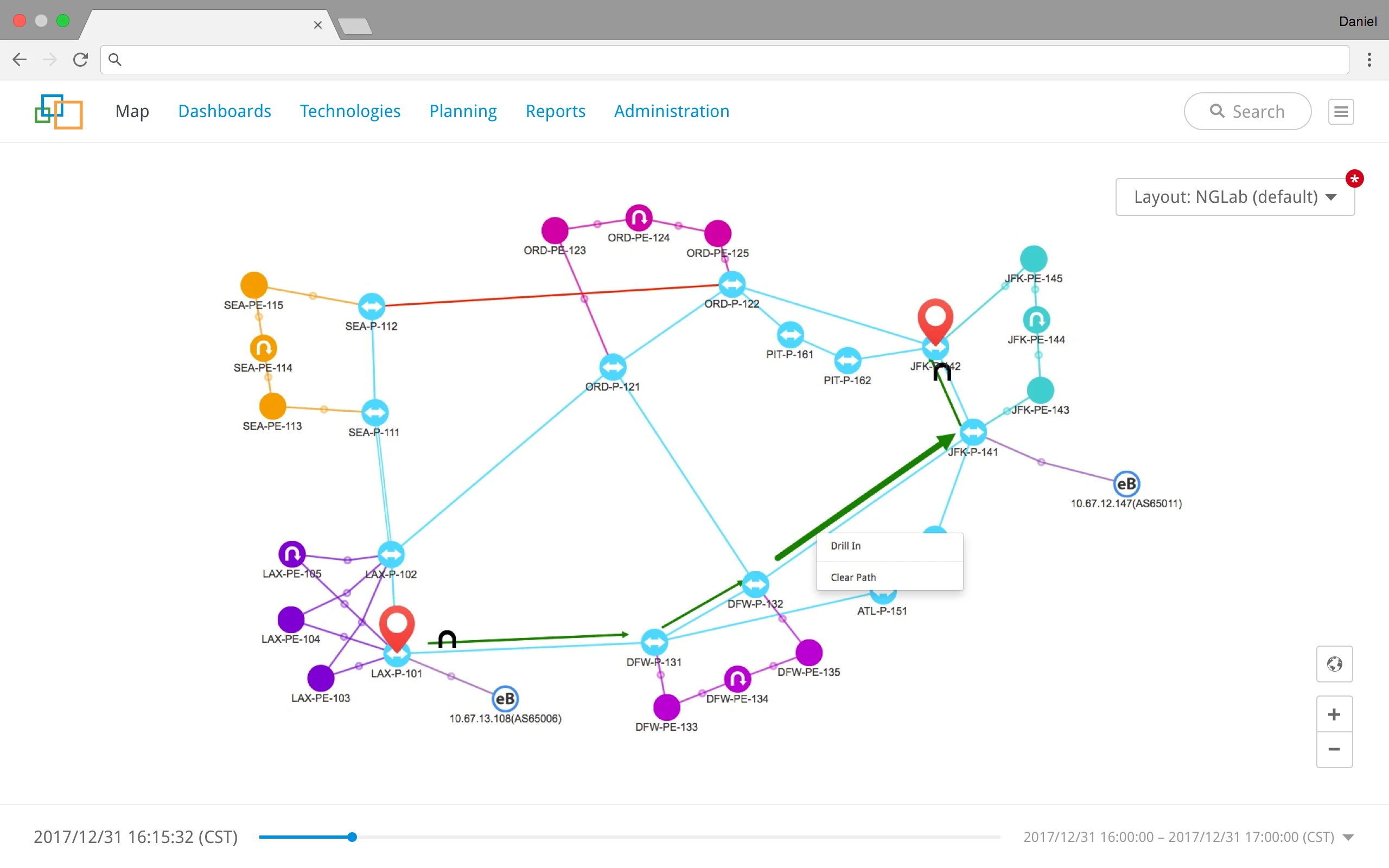Click the zoom in plus button

[x=1334, y=714]
